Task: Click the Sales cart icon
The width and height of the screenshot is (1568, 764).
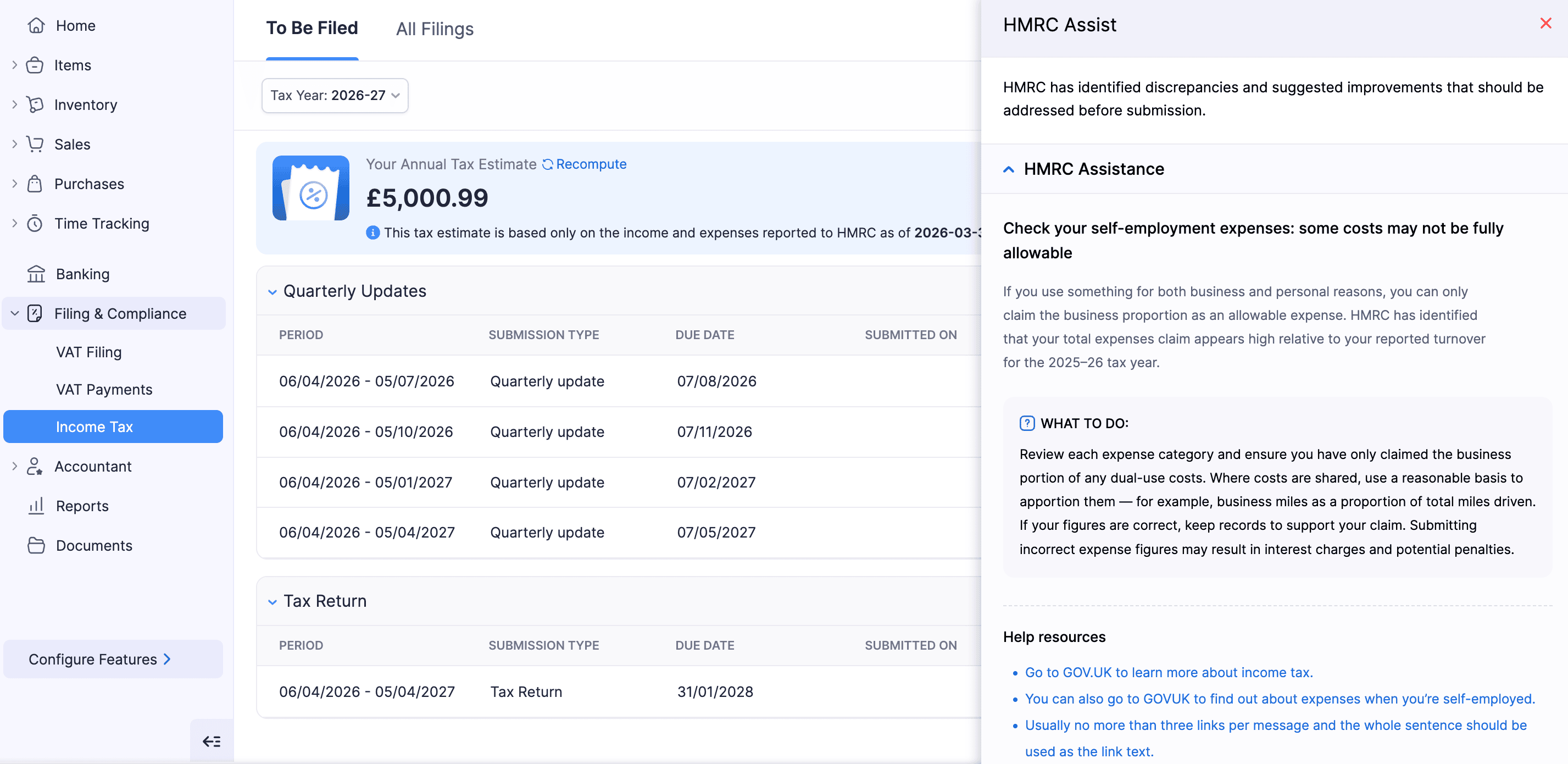Action: (x=35, y=144)
